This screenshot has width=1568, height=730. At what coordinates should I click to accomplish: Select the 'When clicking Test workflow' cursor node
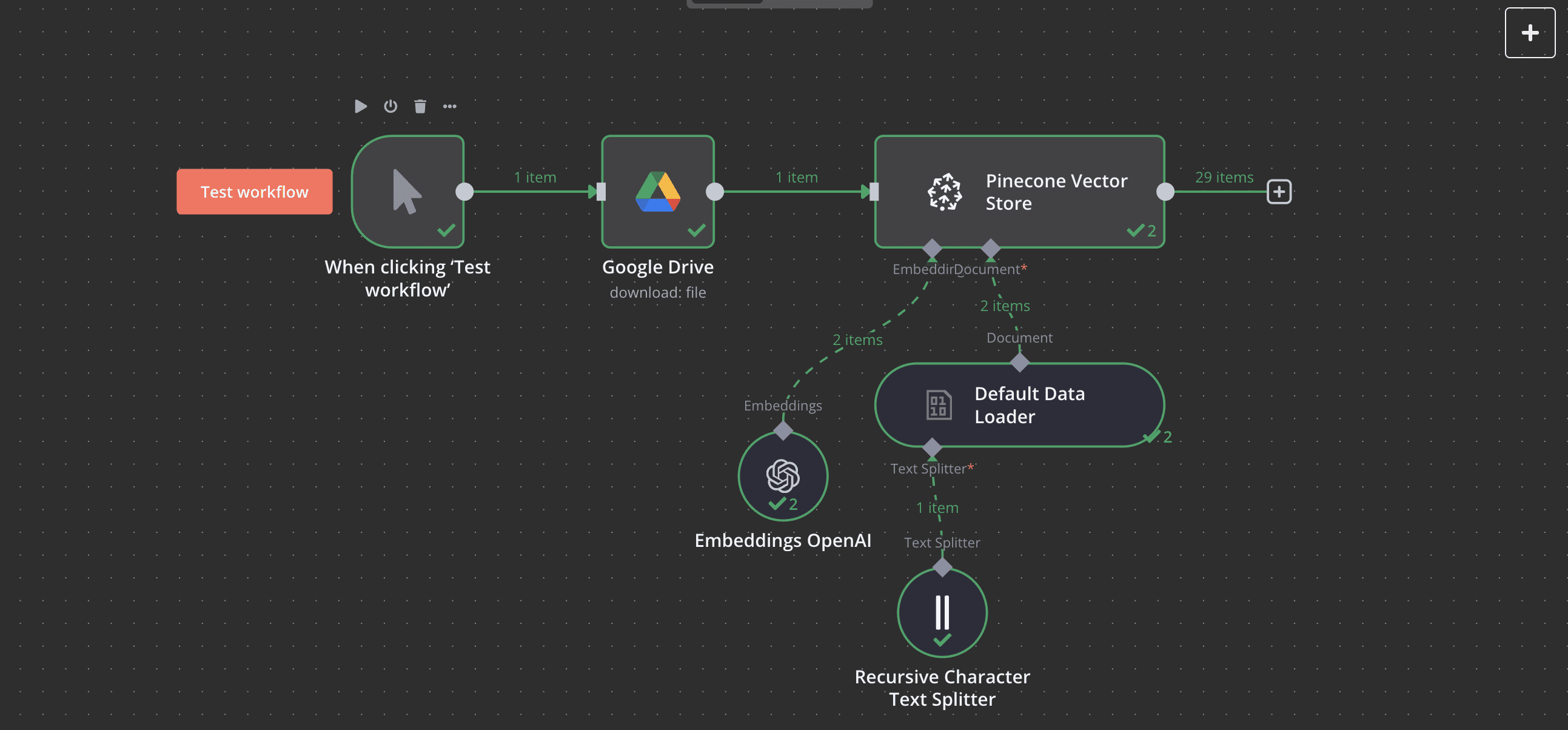(x=407, y=192)
